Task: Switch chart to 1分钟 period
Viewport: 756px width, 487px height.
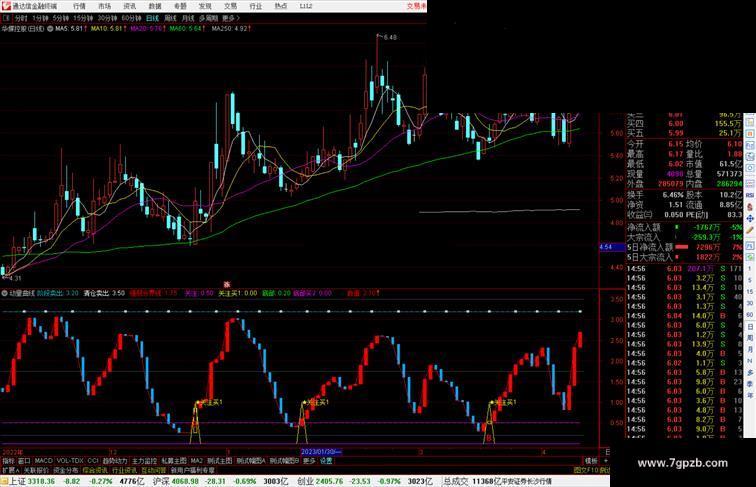Action: pos(40,18)
